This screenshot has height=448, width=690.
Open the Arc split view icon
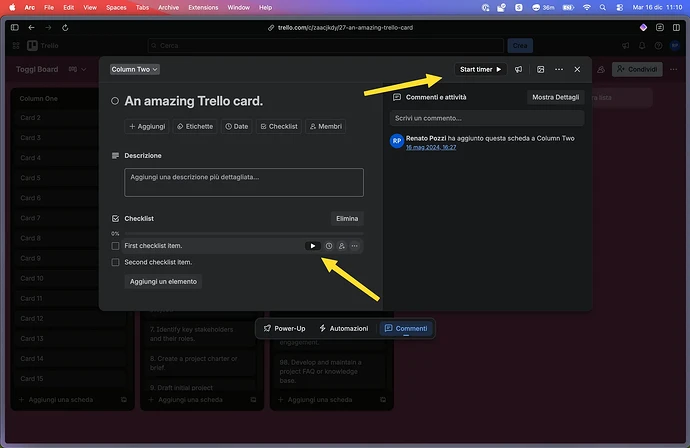pyautogui.click(x=676, y=28)
